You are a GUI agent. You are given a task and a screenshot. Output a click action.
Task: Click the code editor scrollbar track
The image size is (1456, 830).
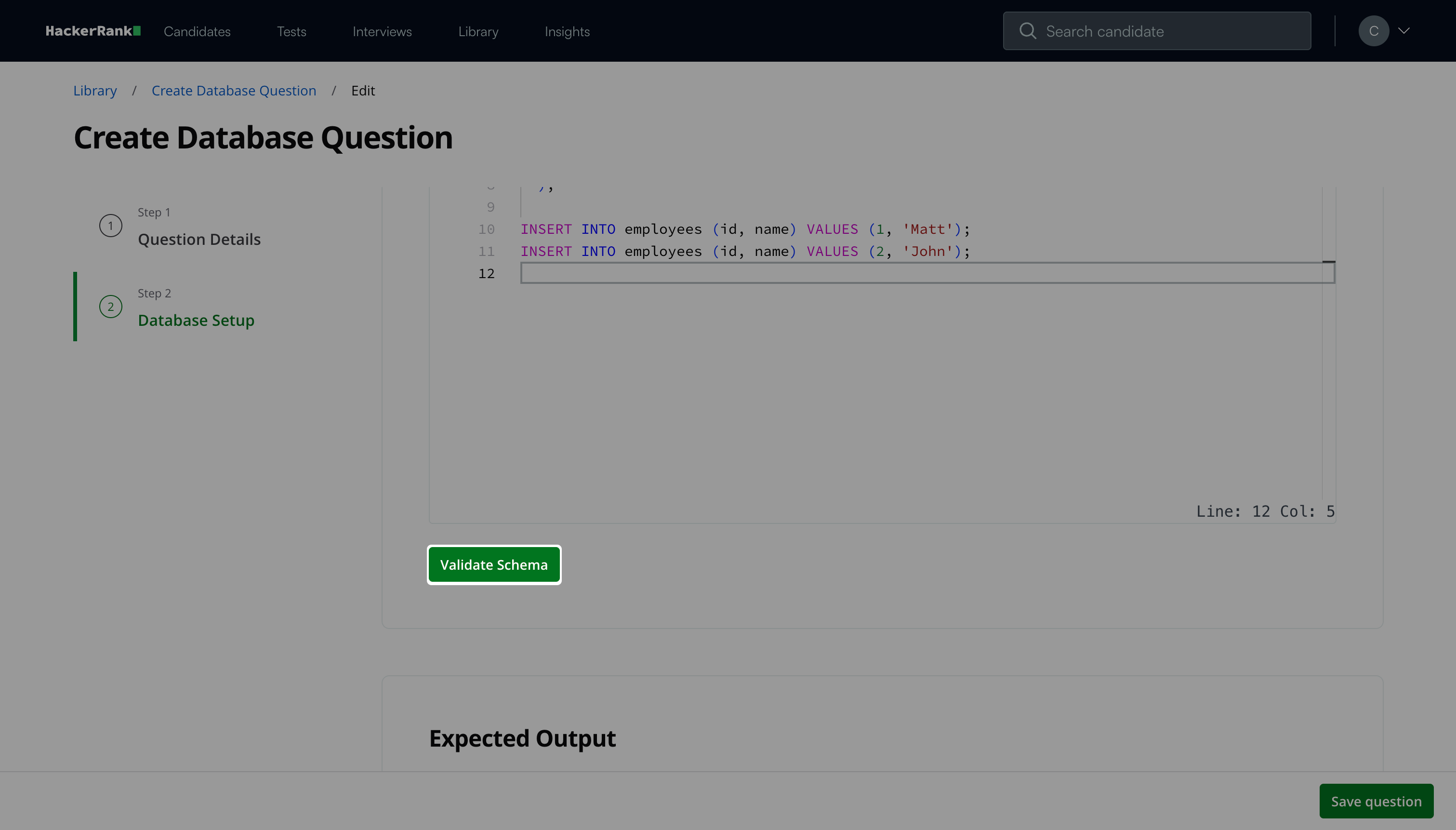(x=1328, y=371)
